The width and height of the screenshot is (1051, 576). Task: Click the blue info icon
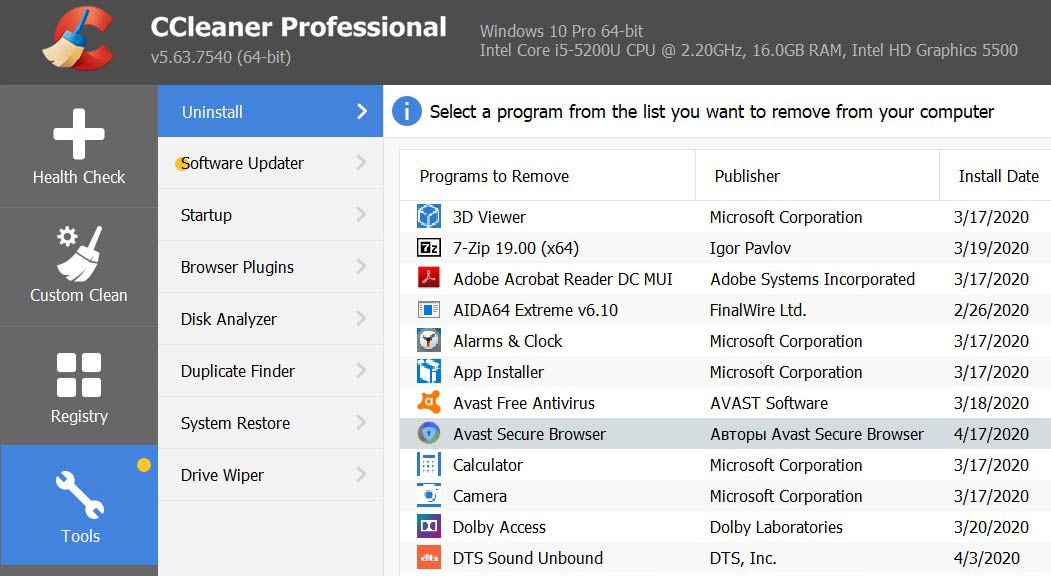(407, 111)
